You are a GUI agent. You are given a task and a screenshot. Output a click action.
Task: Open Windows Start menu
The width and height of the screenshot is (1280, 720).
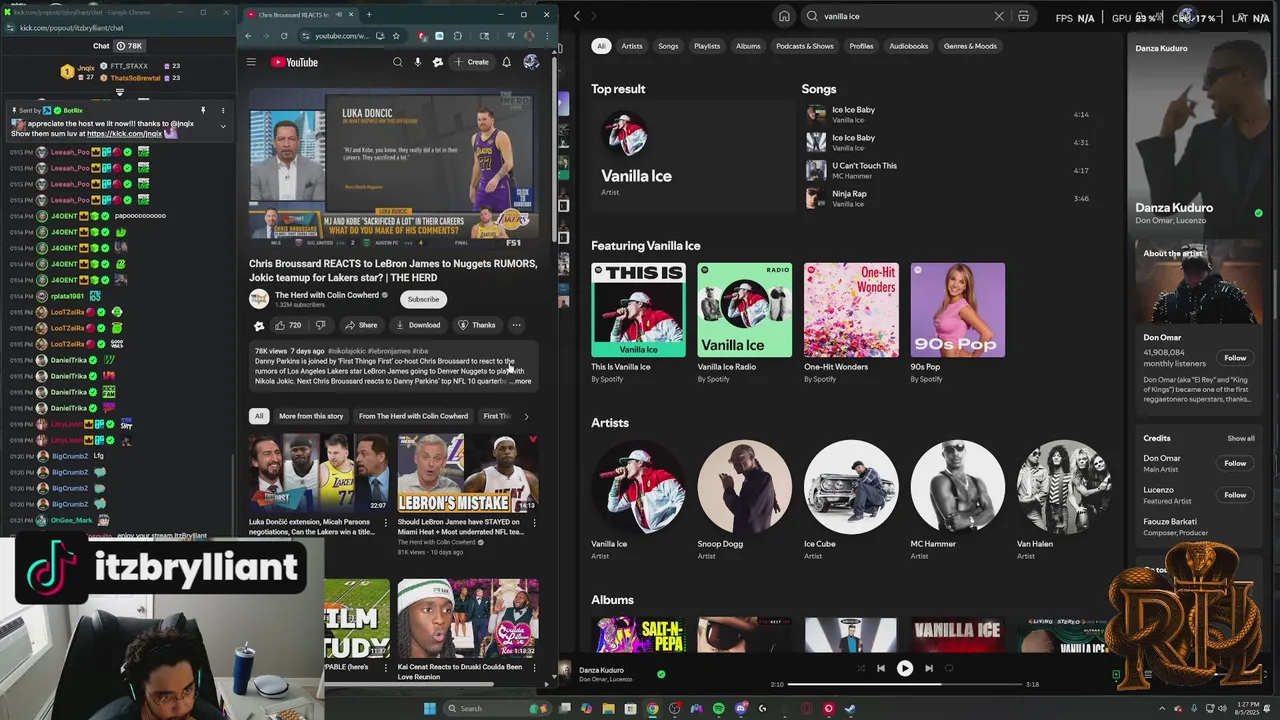(x=430, y=708)
